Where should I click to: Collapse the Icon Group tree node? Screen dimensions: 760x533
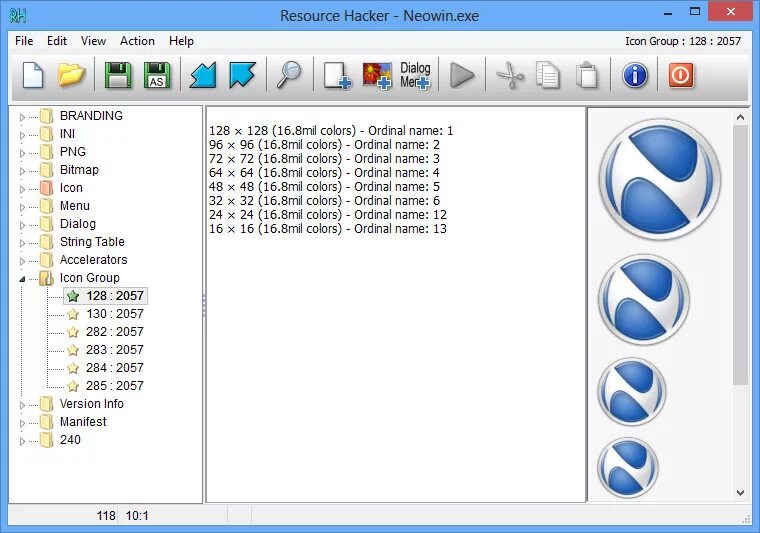[x=22, y=279]
